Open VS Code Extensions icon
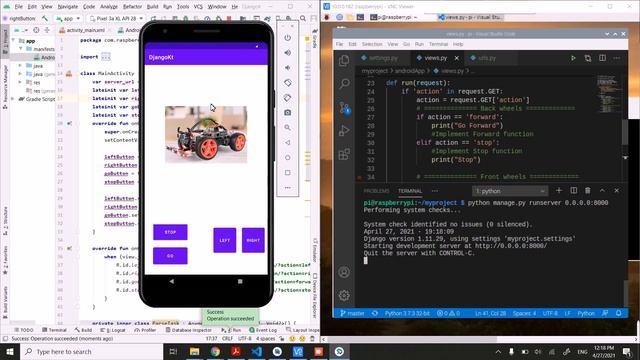The image size is (640, 360). [x=344, y=154]
